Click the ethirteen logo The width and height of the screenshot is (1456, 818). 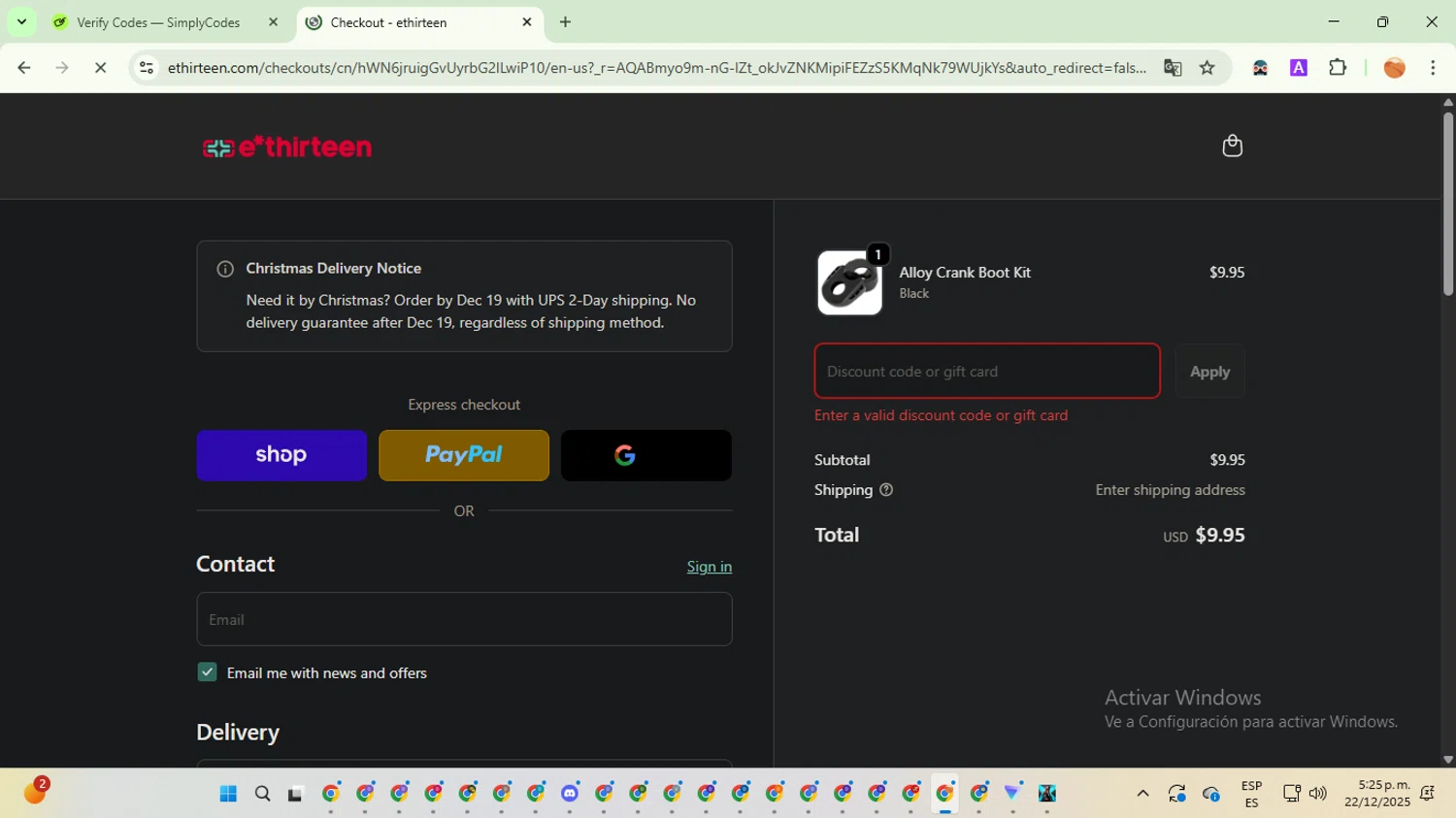(x=286, y=147)
